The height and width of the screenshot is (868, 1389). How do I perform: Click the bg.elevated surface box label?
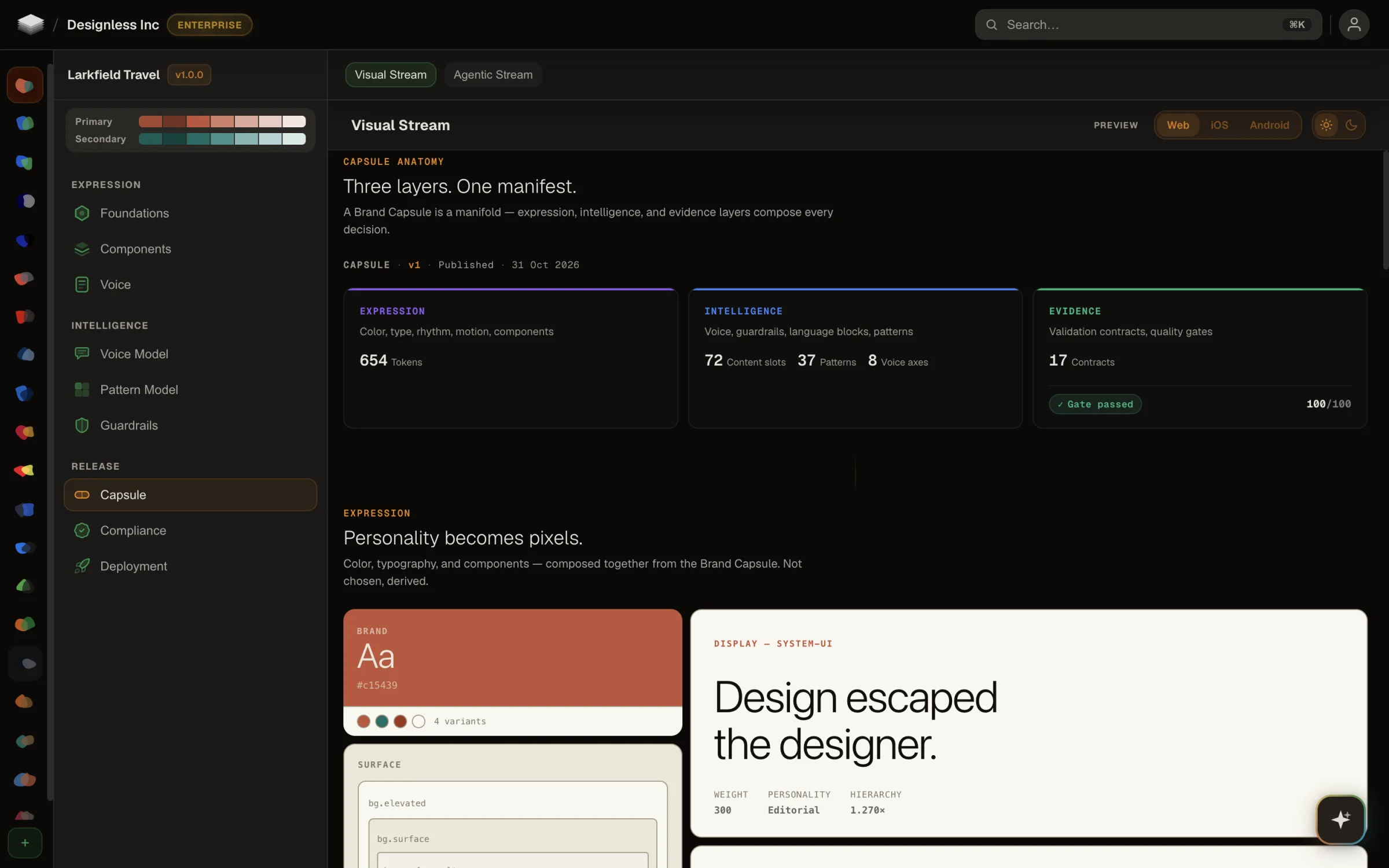[x=397, y=803]
